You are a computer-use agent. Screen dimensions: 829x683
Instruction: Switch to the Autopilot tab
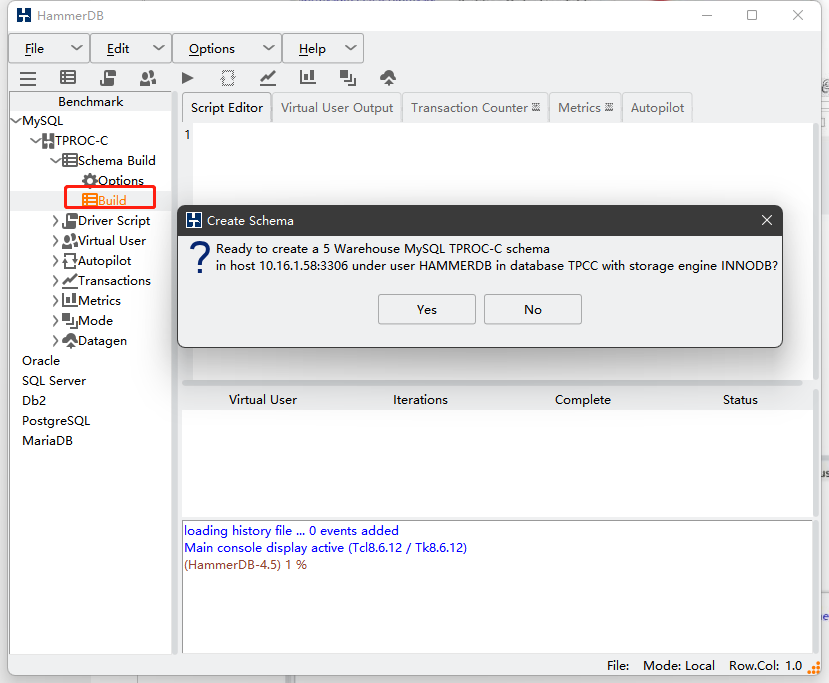point(657,108)
